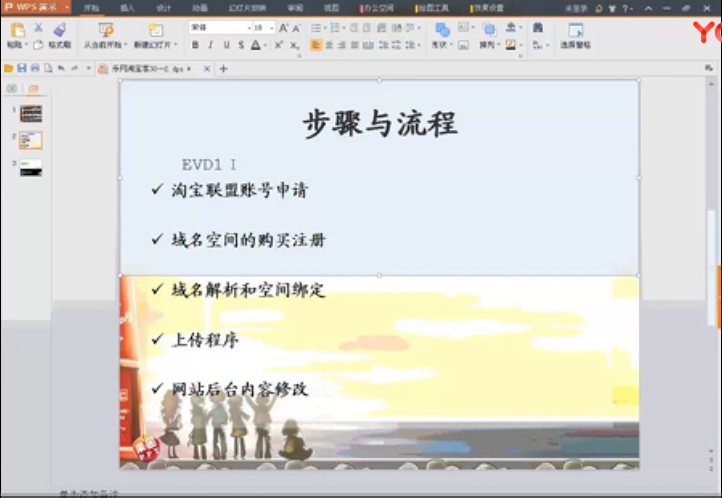Click the Cut scissors icon
Image resolution: width=722 pixels, height=498 pixels.
click(38, 28)
